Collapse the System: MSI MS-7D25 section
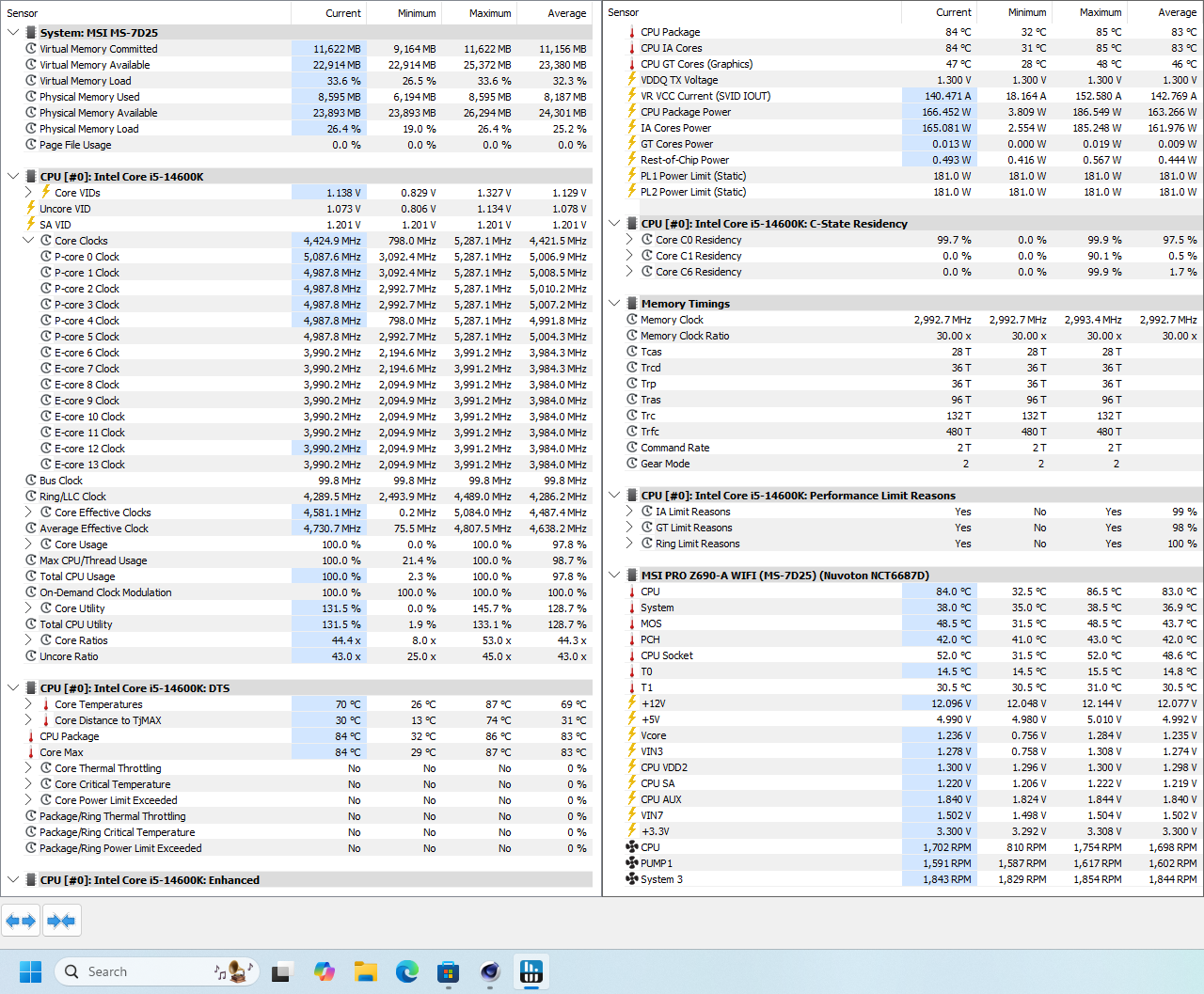The image size is (1204, 994). click(x=13, y=33)
